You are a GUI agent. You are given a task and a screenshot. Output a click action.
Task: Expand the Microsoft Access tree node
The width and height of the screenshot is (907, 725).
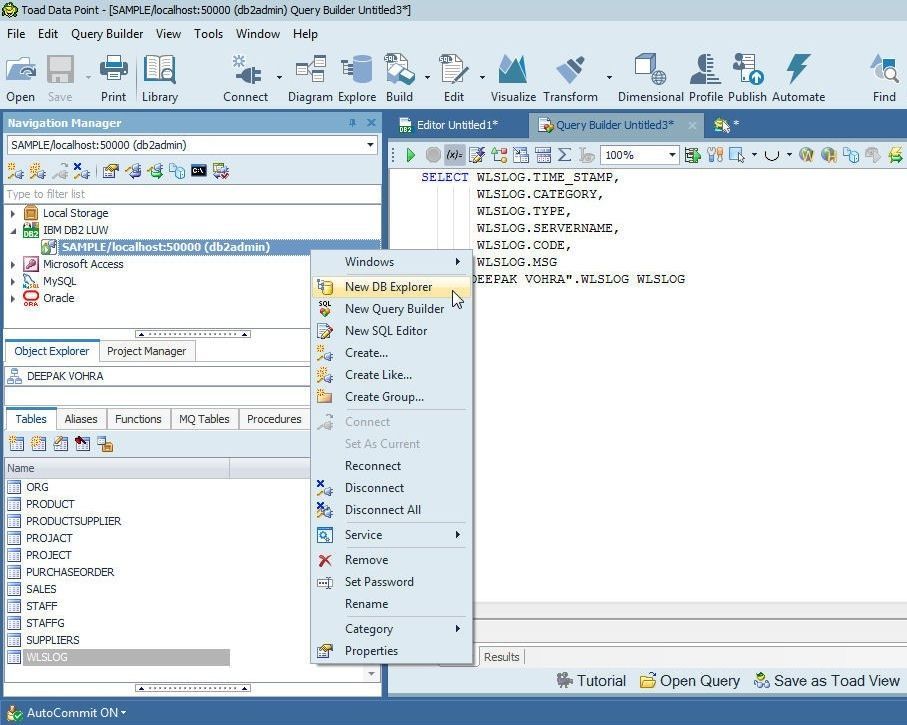point(13,264)
